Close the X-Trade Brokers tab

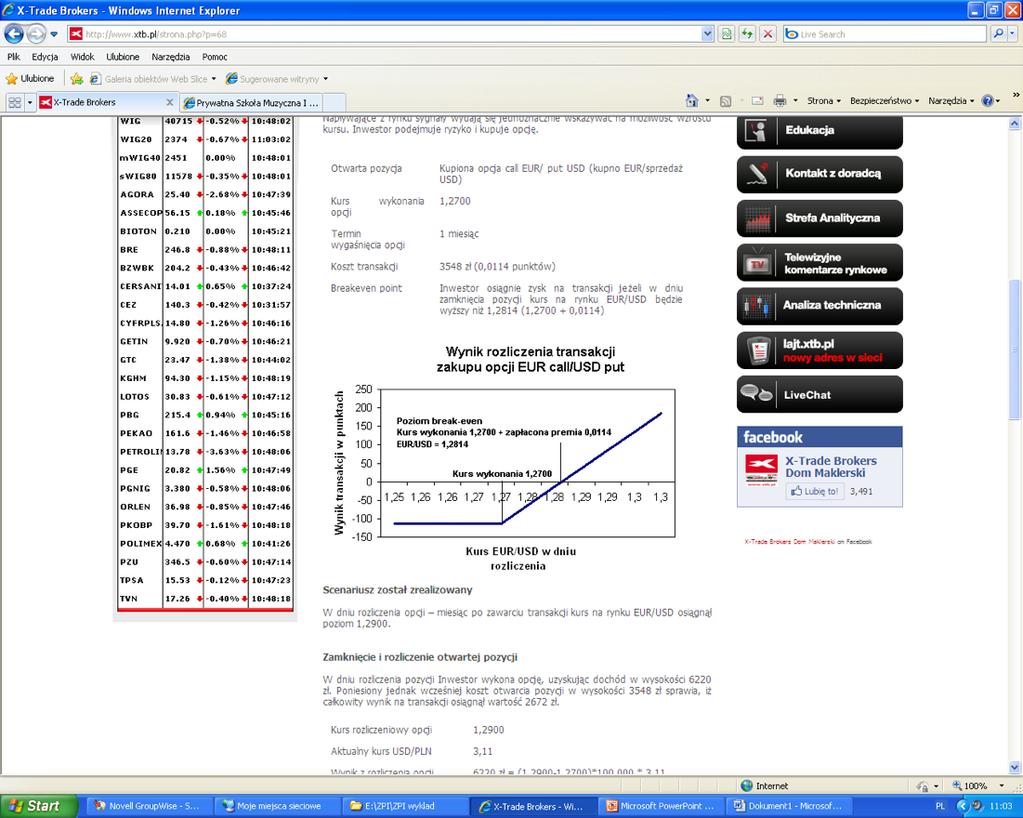point(170,102)
